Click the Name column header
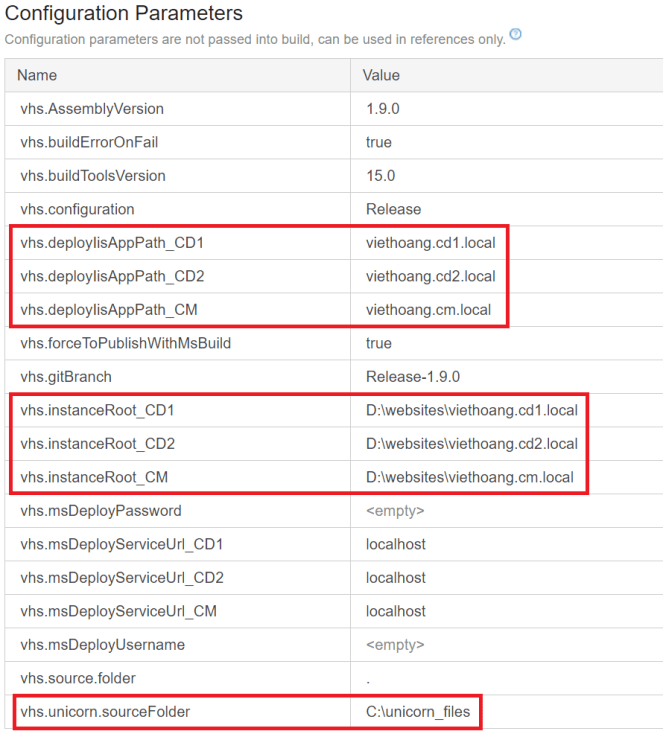The height and width of the screenshot is (734, 663). point(38,75)
